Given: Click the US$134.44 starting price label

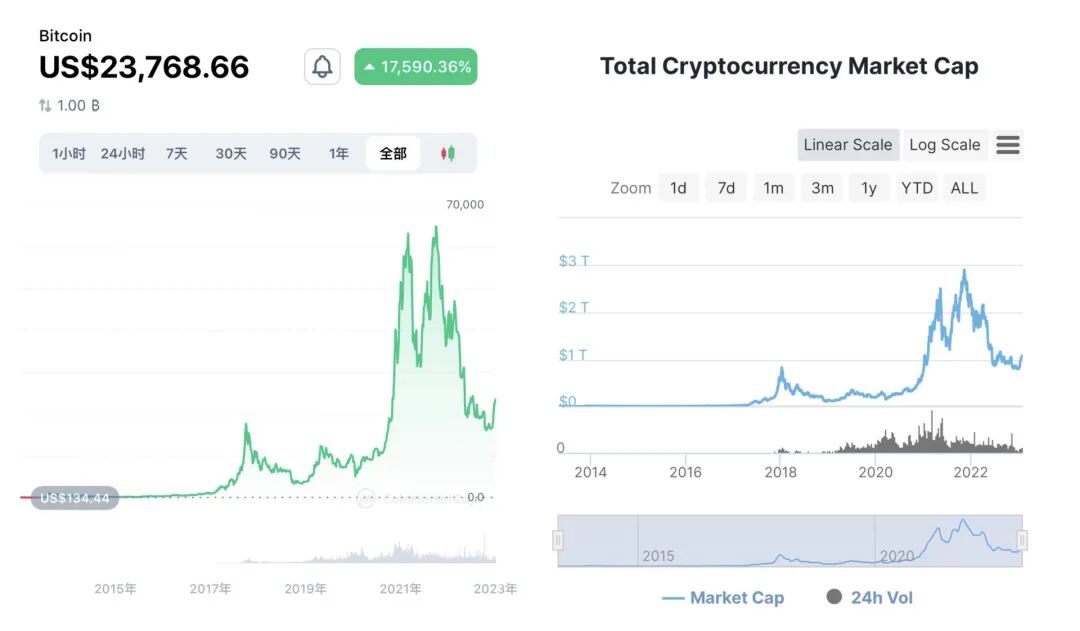Looking at the screenshot, I should [75, 498].
